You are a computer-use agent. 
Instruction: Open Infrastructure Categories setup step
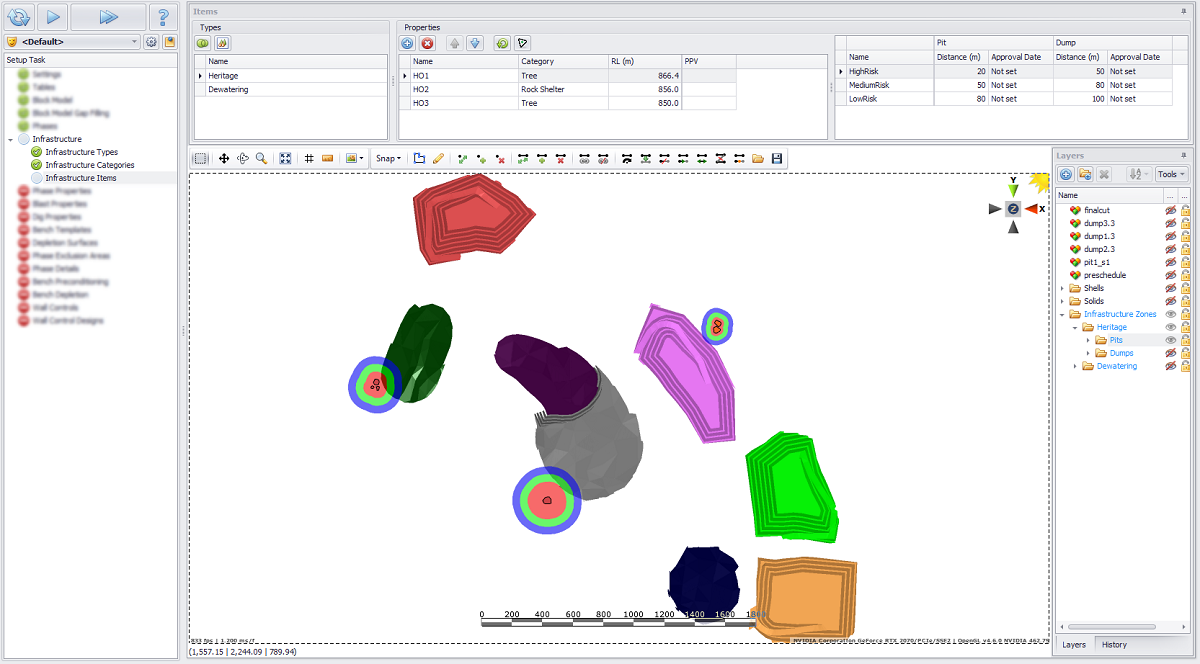coord(90,165)
